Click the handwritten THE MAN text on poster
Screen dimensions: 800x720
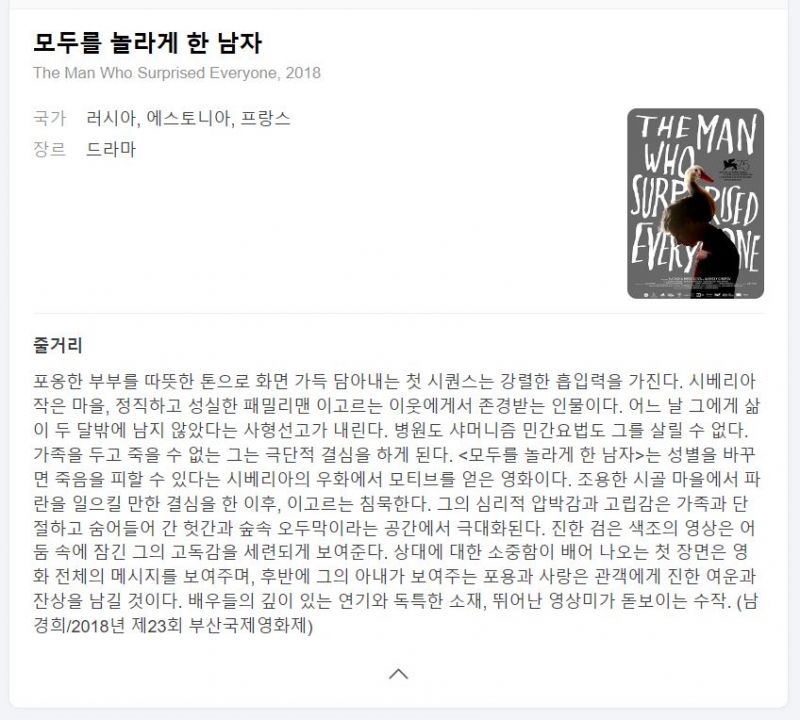(x=695, y=134)
